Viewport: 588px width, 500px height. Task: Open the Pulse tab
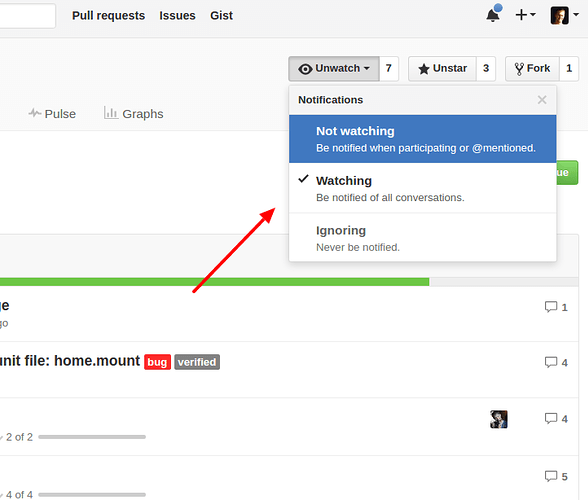52,114
